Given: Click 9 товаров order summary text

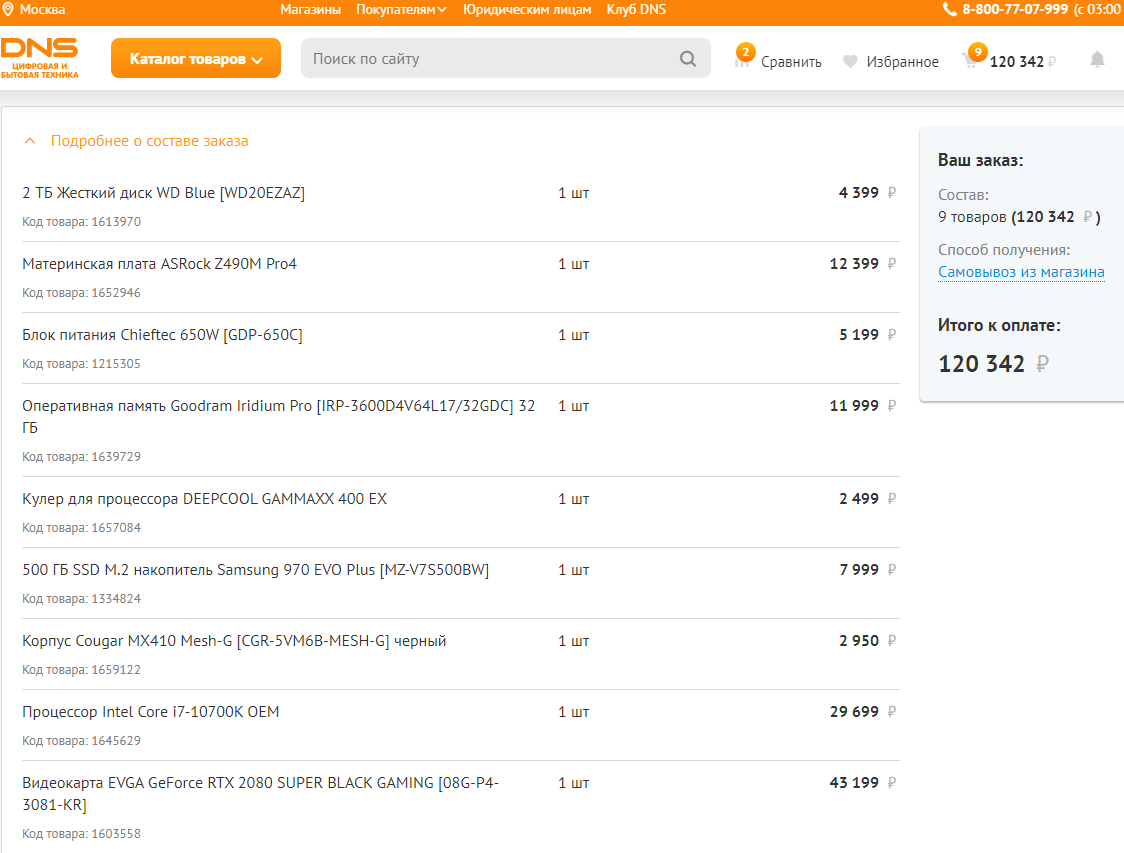Looking at the screenshot, I should 1019,216.
